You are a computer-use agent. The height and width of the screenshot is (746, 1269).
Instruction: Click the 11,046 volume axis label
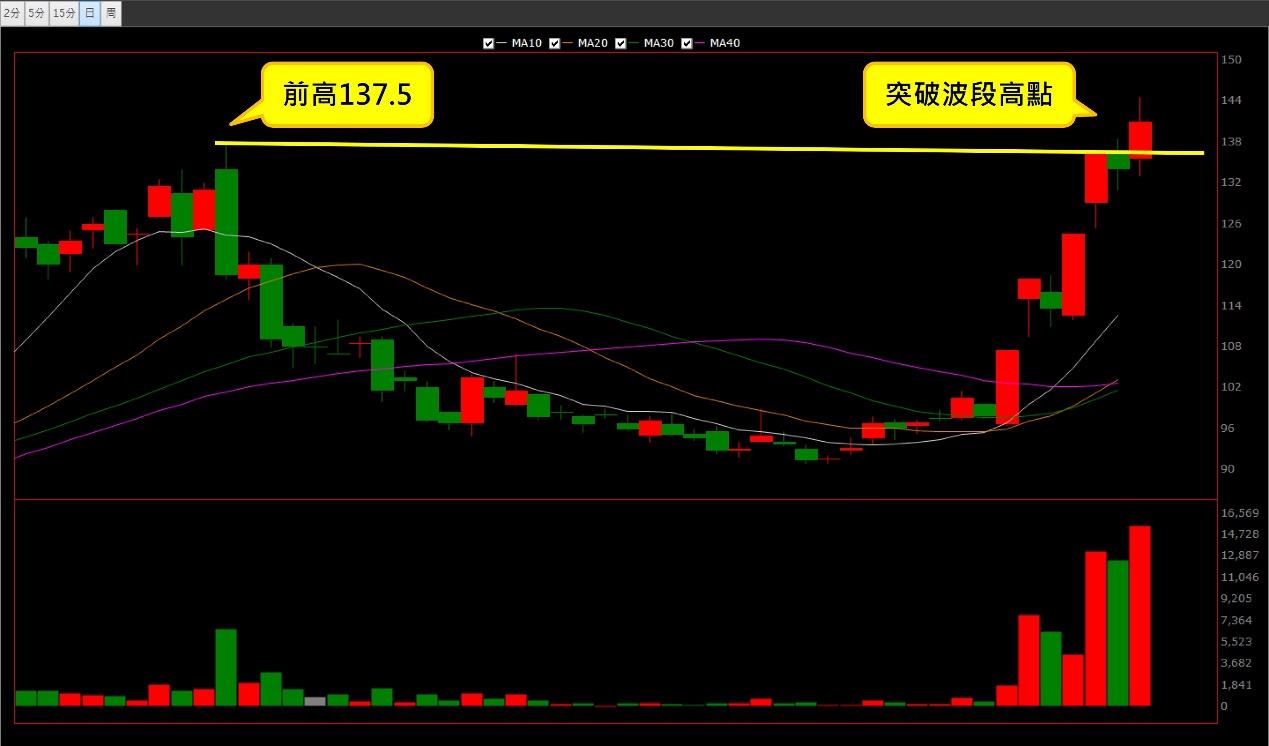point(1238,578)
